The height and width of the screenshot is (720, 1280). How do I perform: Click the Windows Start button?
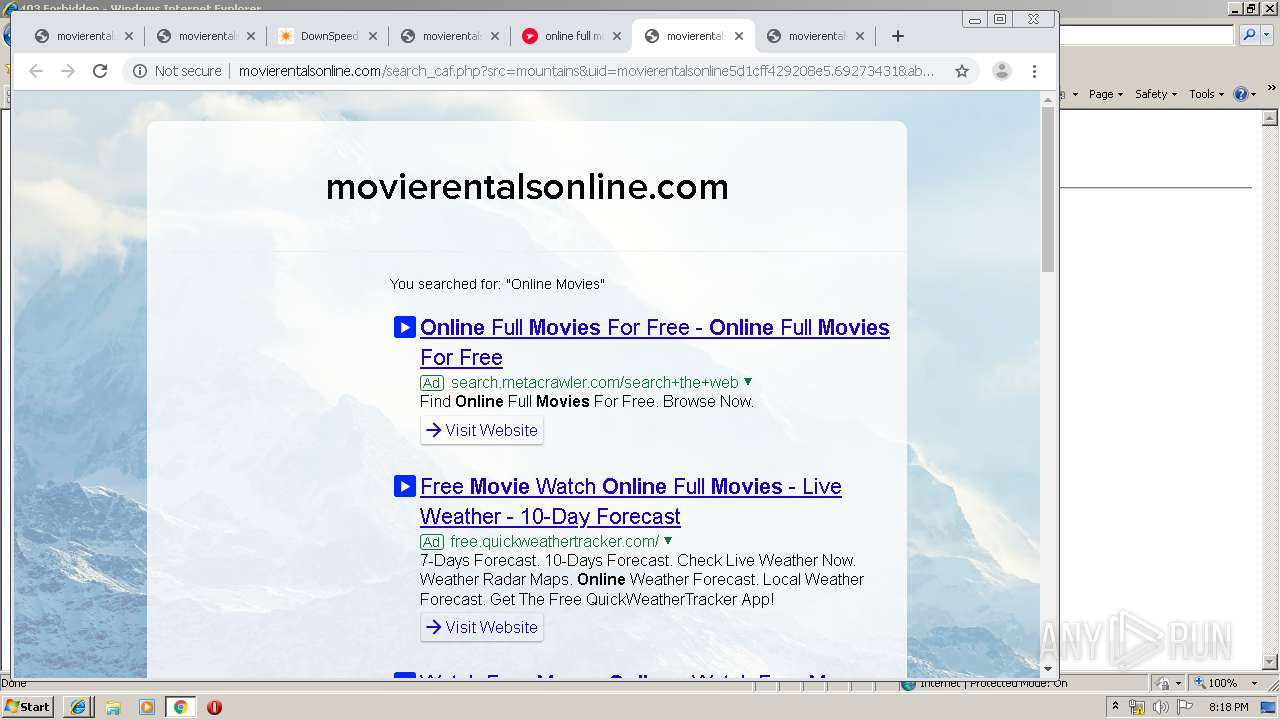tap(27, 706)
